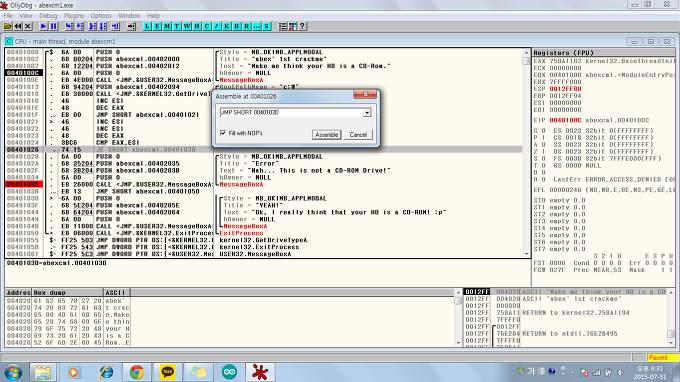
Task: Open Breakpoints window with B button
Action: click(237, 26)
